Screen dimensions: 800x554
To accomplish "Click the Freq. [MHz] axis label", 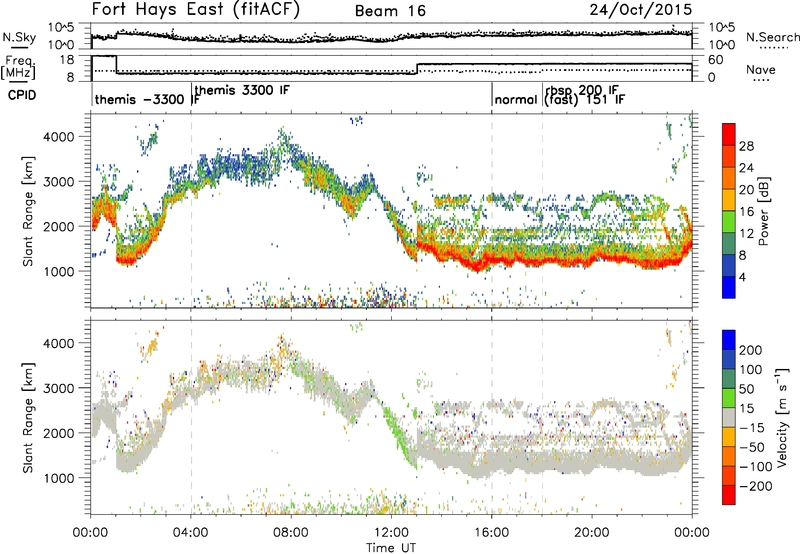I will (x=18, y=67).
